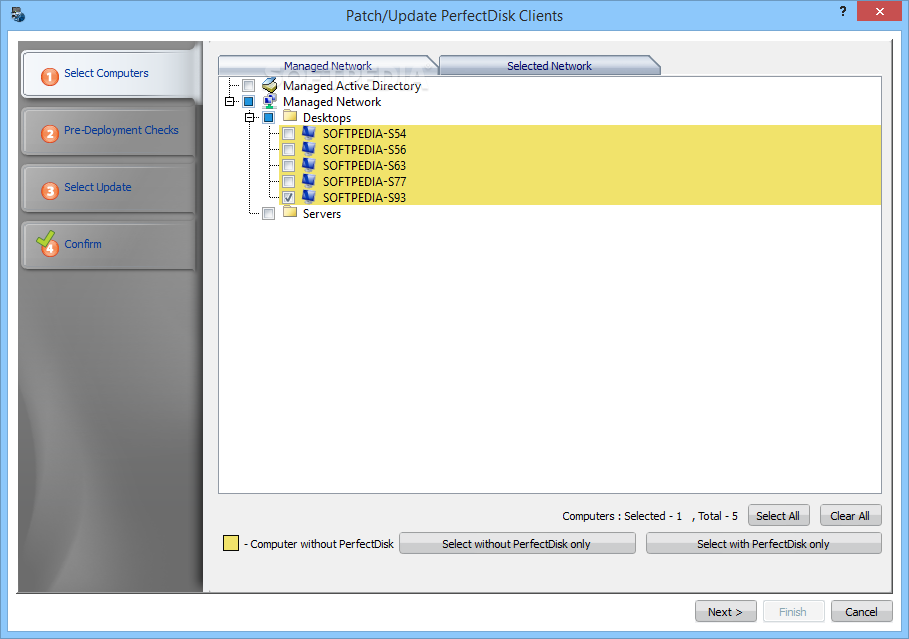Toggle the Managed Active Directory checkbox
Image resolution: width=909 pixels, height=639 pixels.
249,85
